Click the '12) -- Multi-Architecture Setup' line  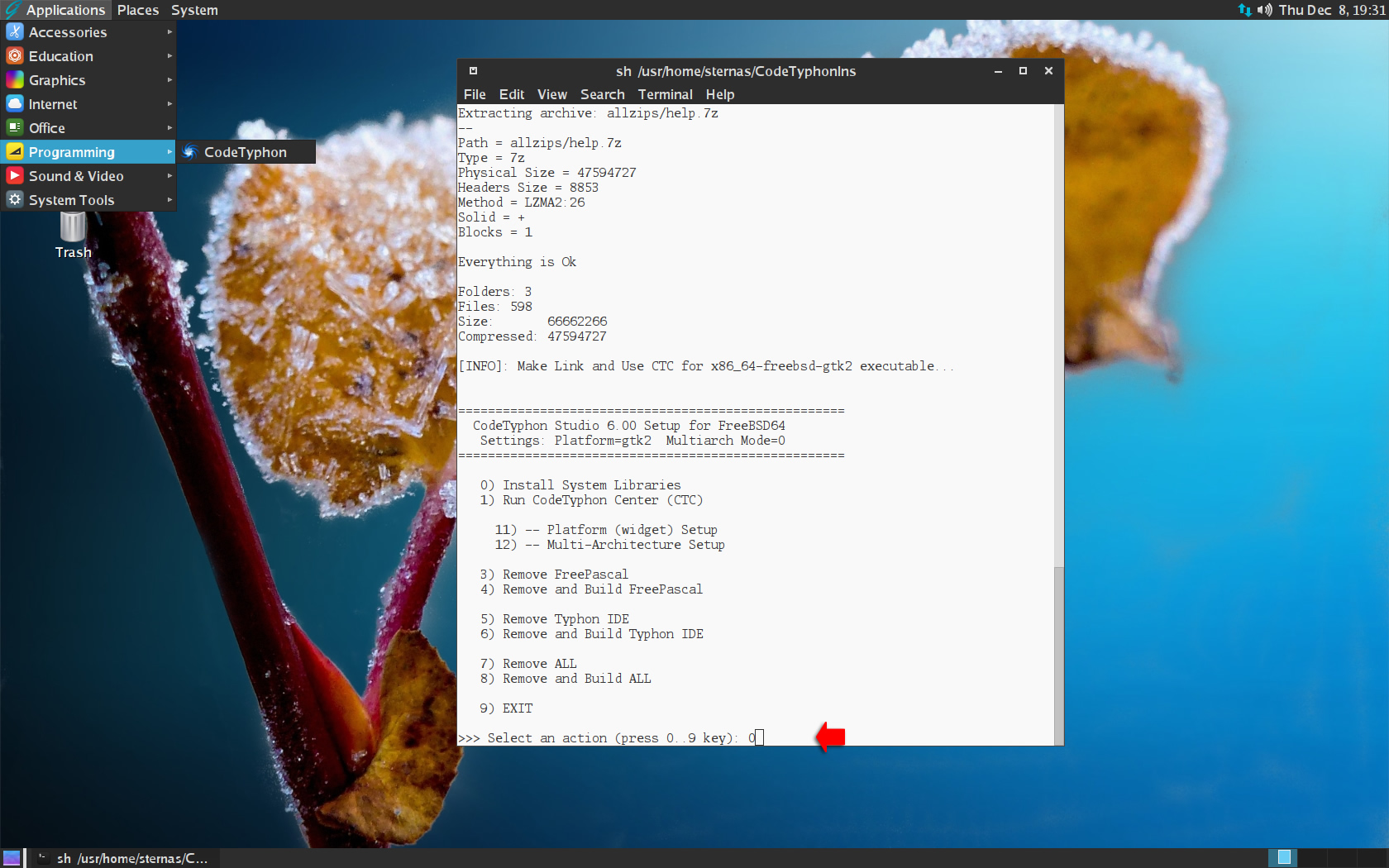tap(609, 545)
